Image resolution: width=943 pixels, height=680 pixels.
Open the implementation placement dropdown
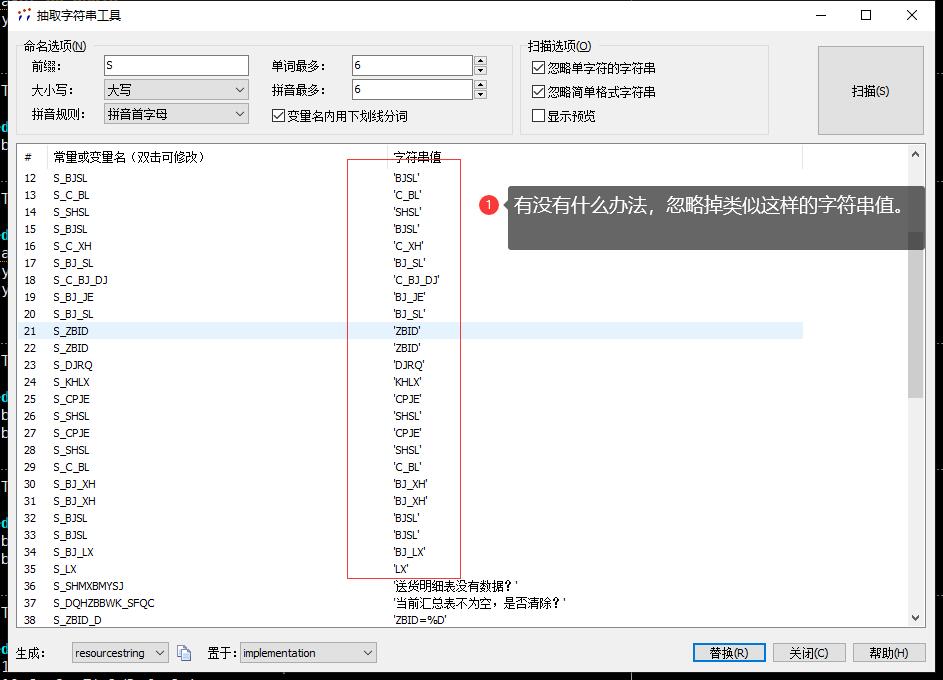point(308,653)
